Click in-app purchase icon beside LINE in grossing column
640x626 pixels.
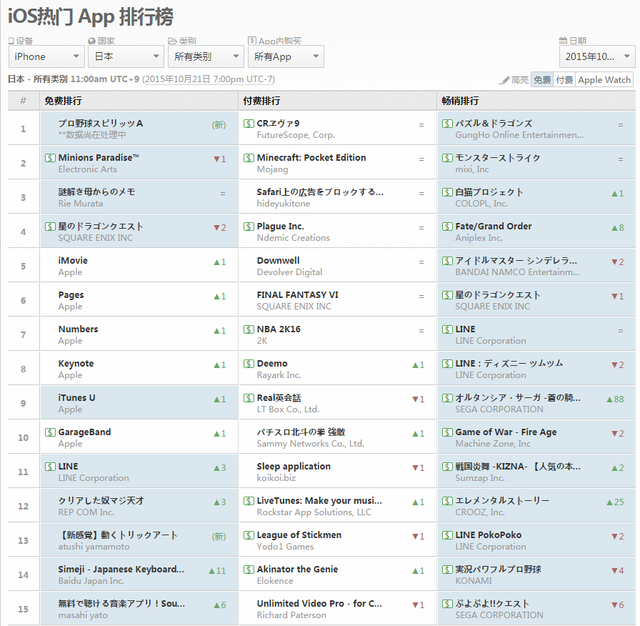click(x=447, y=329)
